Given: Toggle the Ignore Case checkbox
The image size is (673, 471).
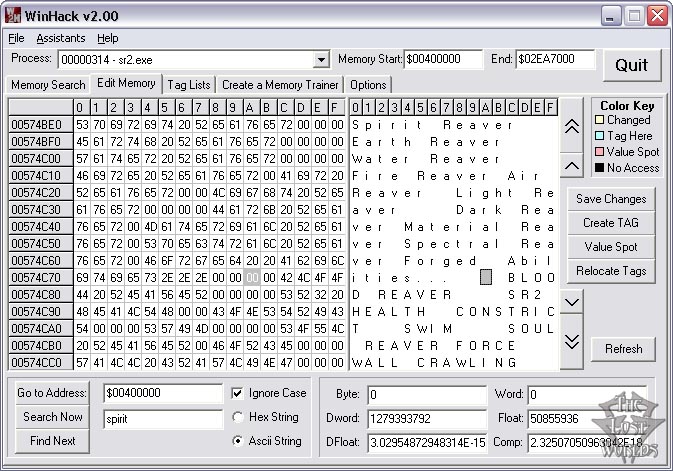Looking at the screenshot, I should click(237, 393).
